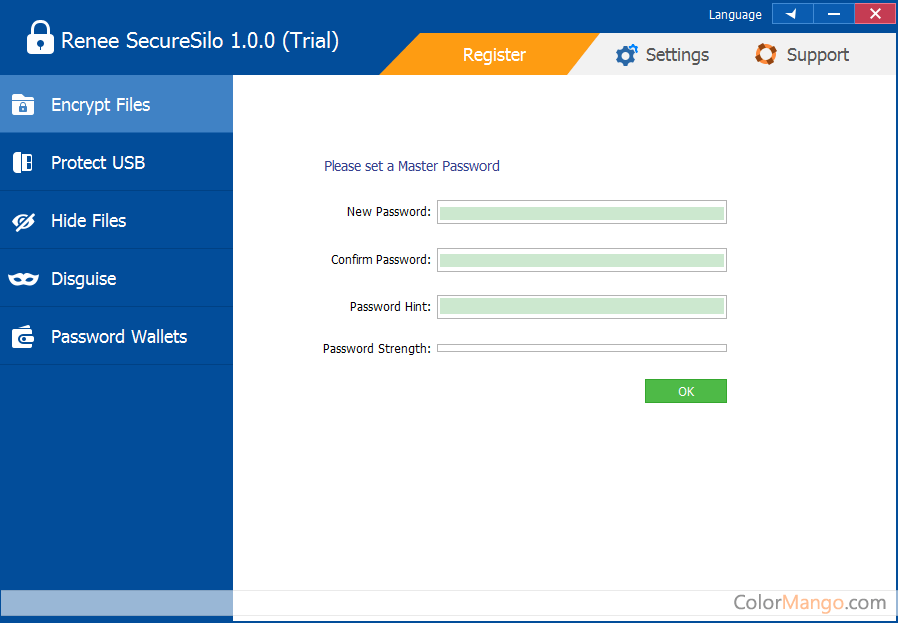Click the Password Strength meter bar
The width and height of the screenshot is (898, 623).
click(582, 348)
